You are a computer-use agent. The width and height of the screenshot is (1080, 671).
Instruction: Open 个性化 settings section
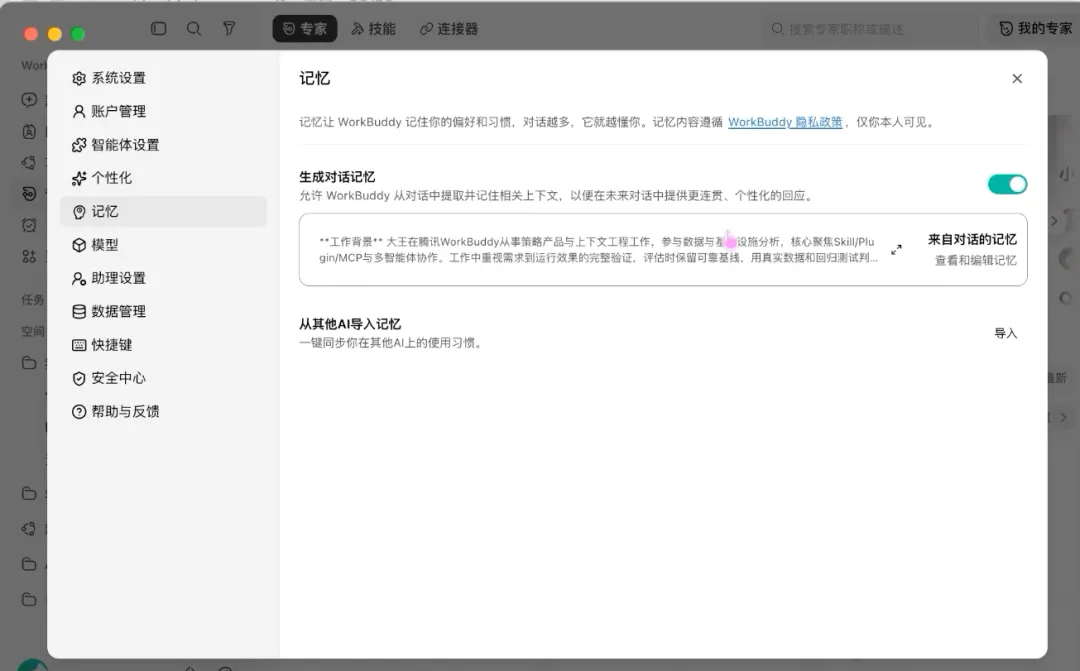coord(163,178)
